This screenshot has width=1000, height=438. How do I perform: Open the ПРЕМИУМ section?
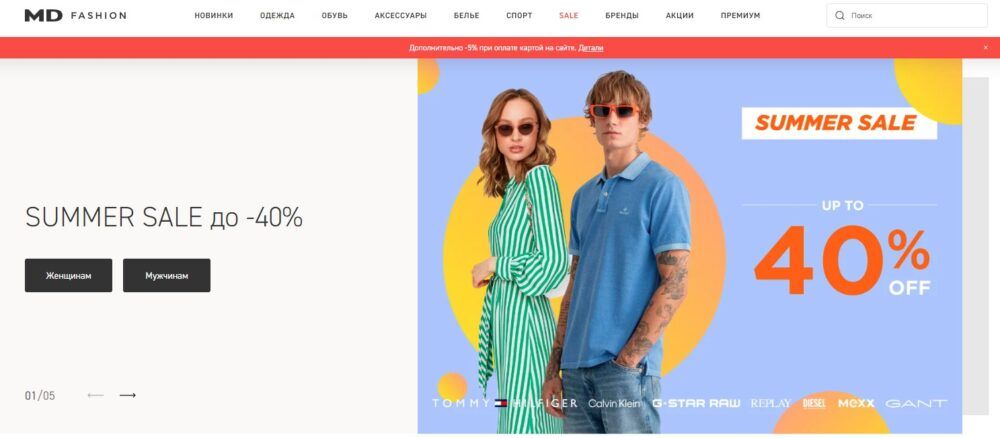740,15
